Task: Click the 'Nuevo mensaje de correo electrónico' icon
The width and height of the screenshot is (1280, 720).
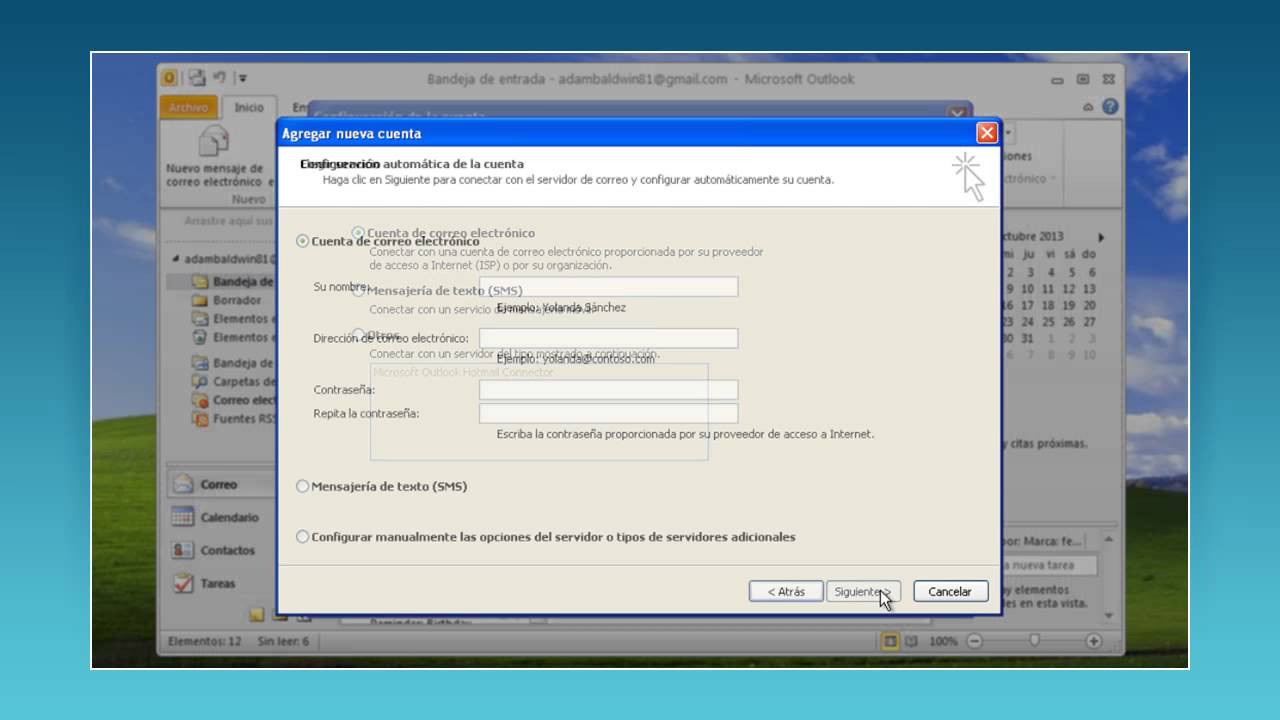Action: [214, 141]
